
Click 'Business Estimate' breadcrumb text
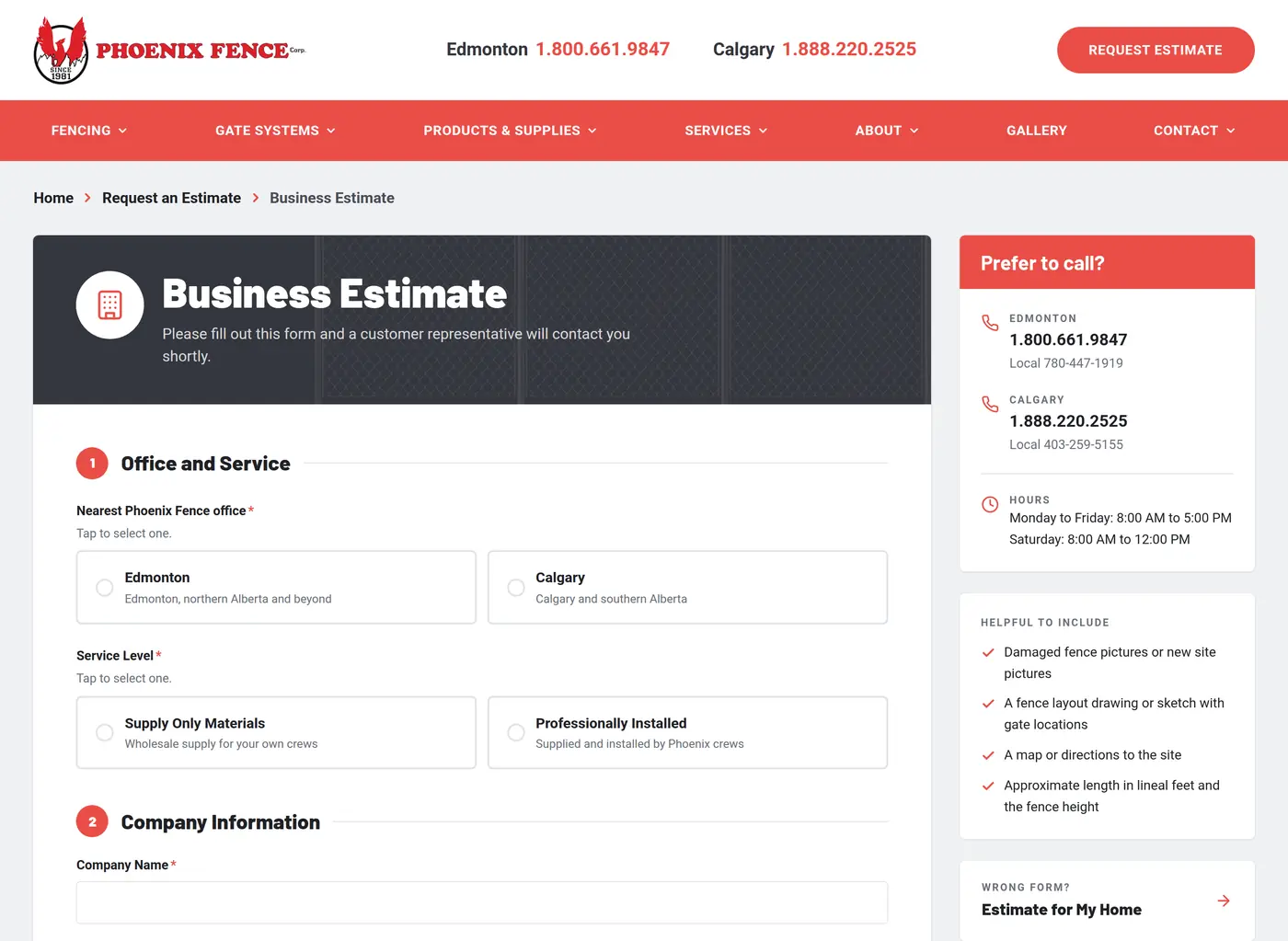click(x=332, y=198)
